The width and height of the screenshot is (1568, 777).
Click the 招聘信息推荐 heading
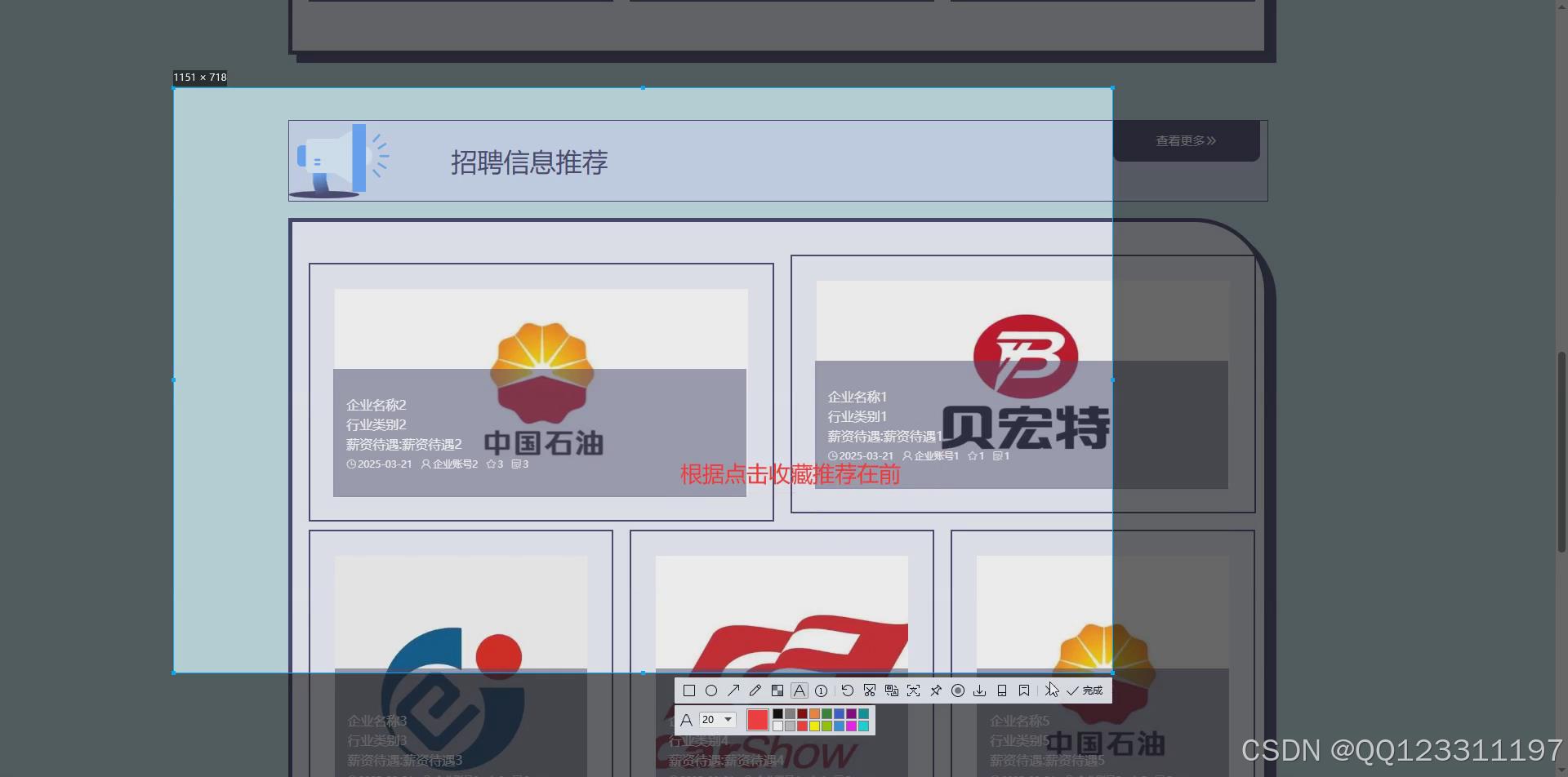529,162
